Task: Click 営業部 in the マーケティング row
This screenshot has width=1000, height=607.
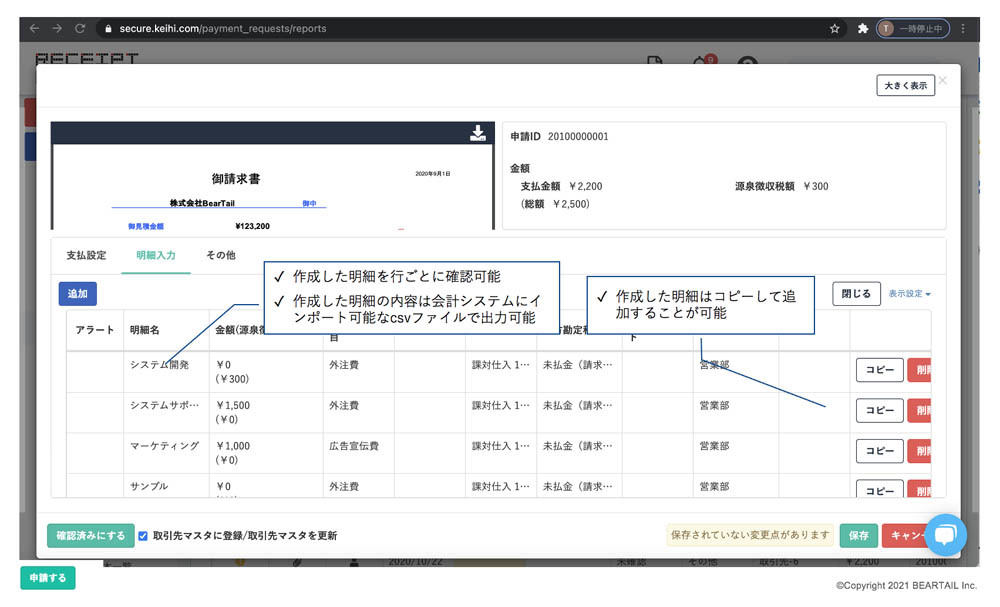Action: click(714, 446)
